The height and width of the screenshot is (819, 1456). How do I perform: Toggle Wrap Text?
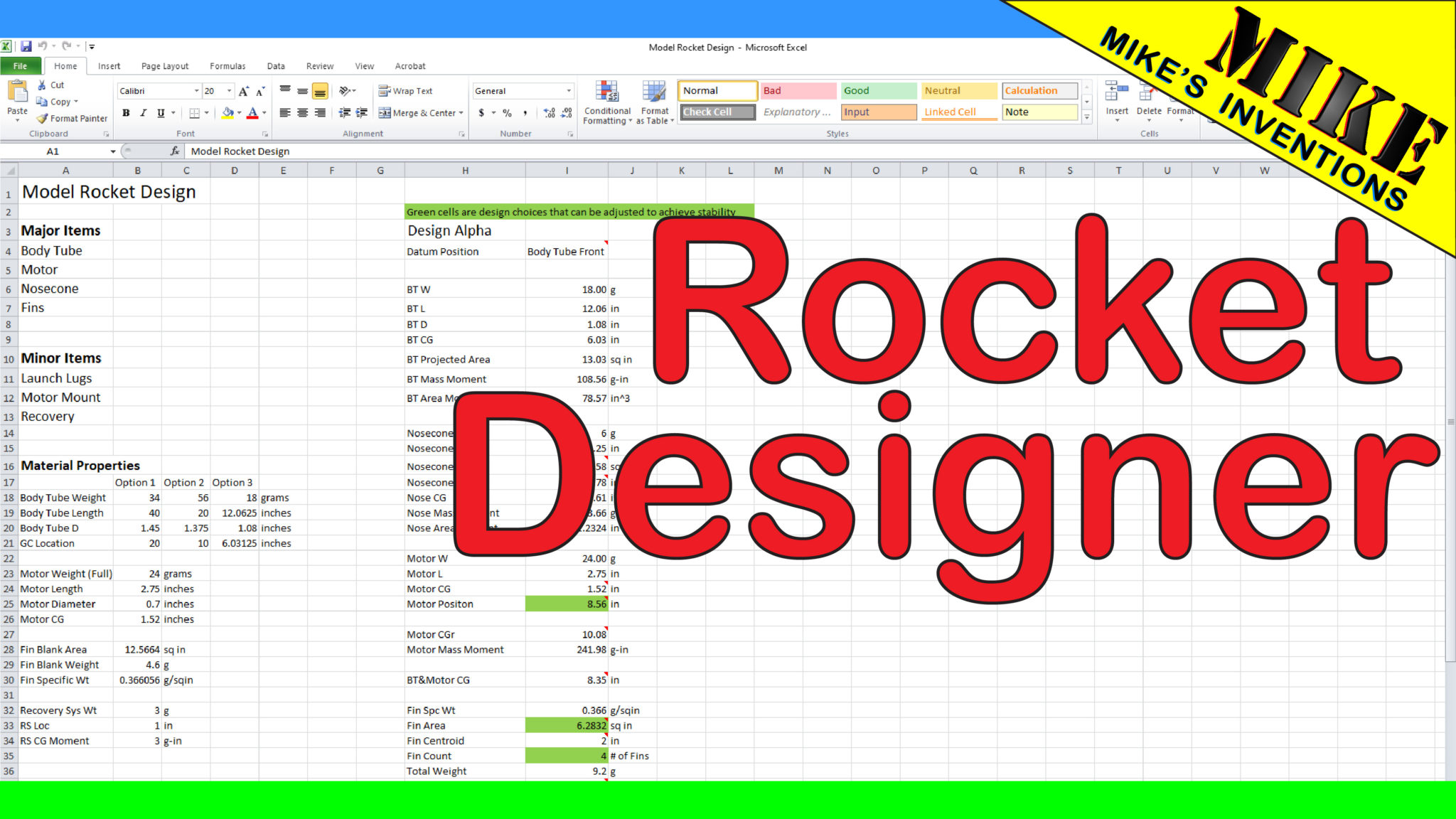pyautogui.click(x=405, y=91)
